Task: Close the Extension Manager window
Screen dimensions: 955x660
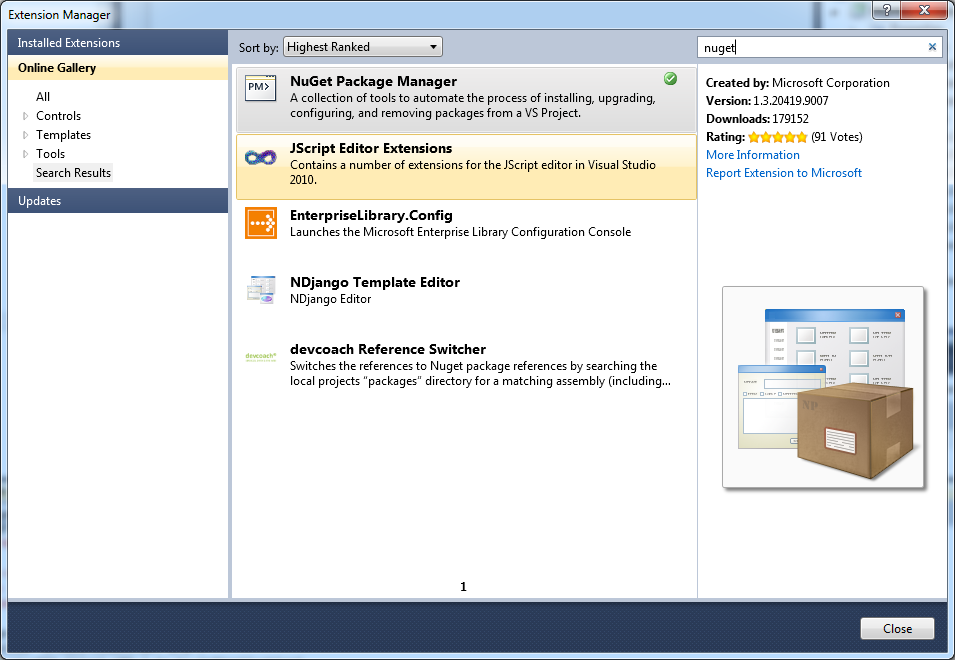Action: [924, 10]
